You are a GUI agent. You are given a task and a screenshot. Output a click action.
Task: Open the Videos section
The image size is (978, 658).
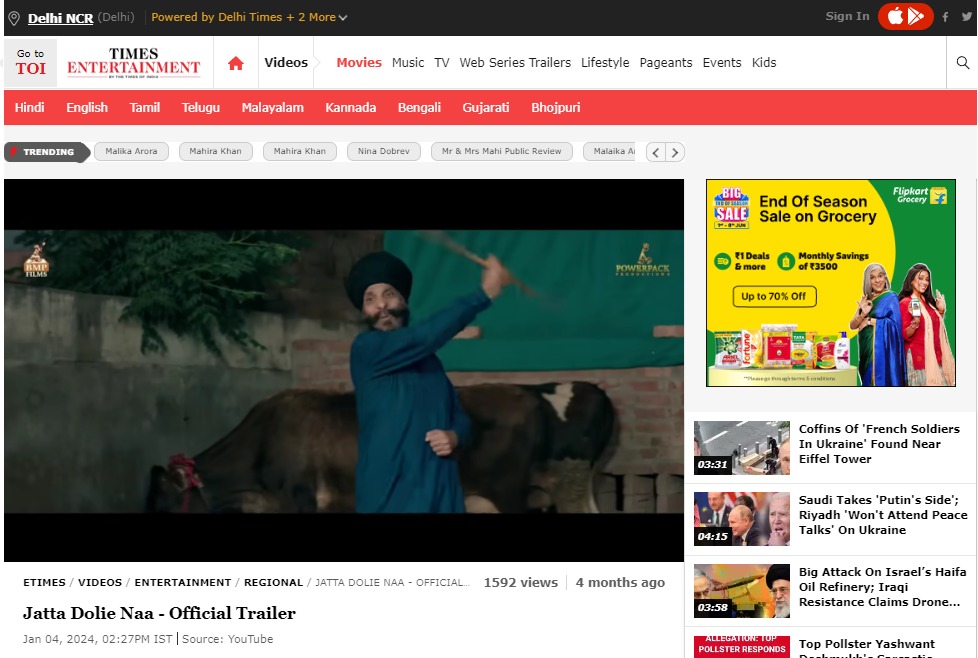point(286,62)
